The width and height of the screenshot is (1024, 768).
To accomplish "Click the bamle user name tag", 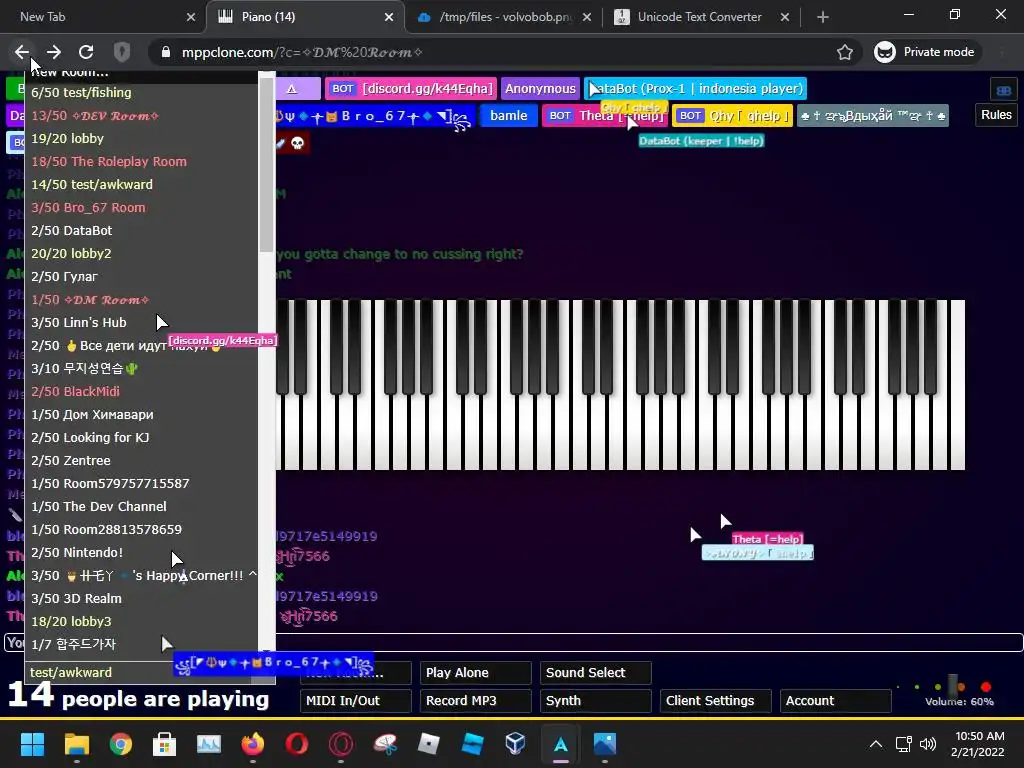I will 509,116.
